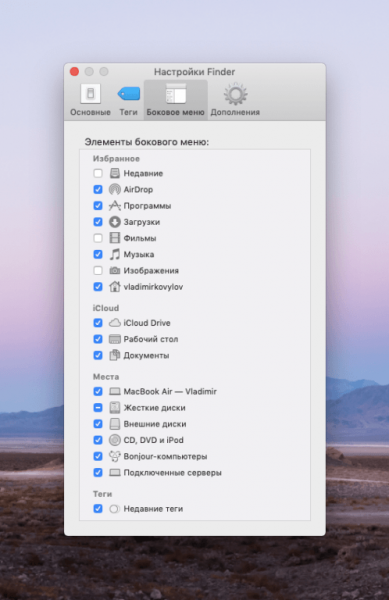
Task: Switch to the Теги tab
Action: [128, 99]
